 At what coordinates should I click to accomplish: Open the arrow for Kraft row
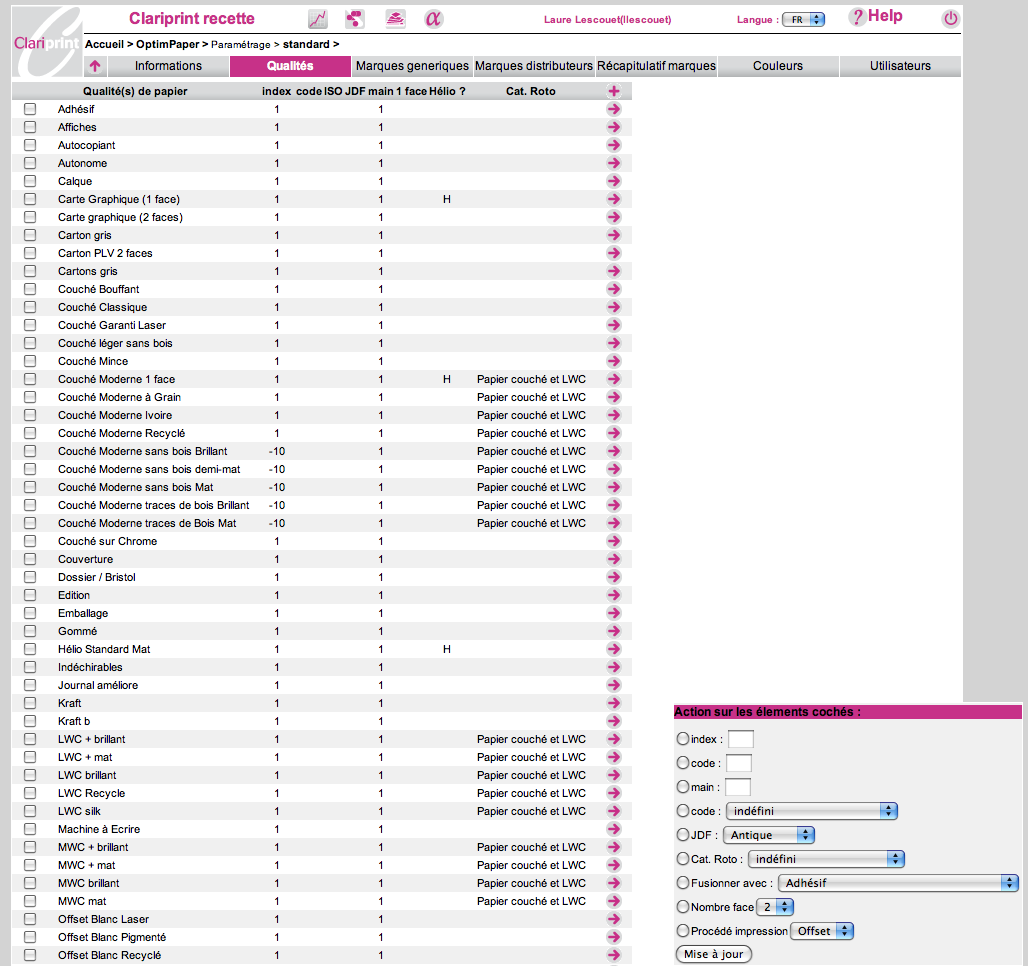tap(614, 703)
